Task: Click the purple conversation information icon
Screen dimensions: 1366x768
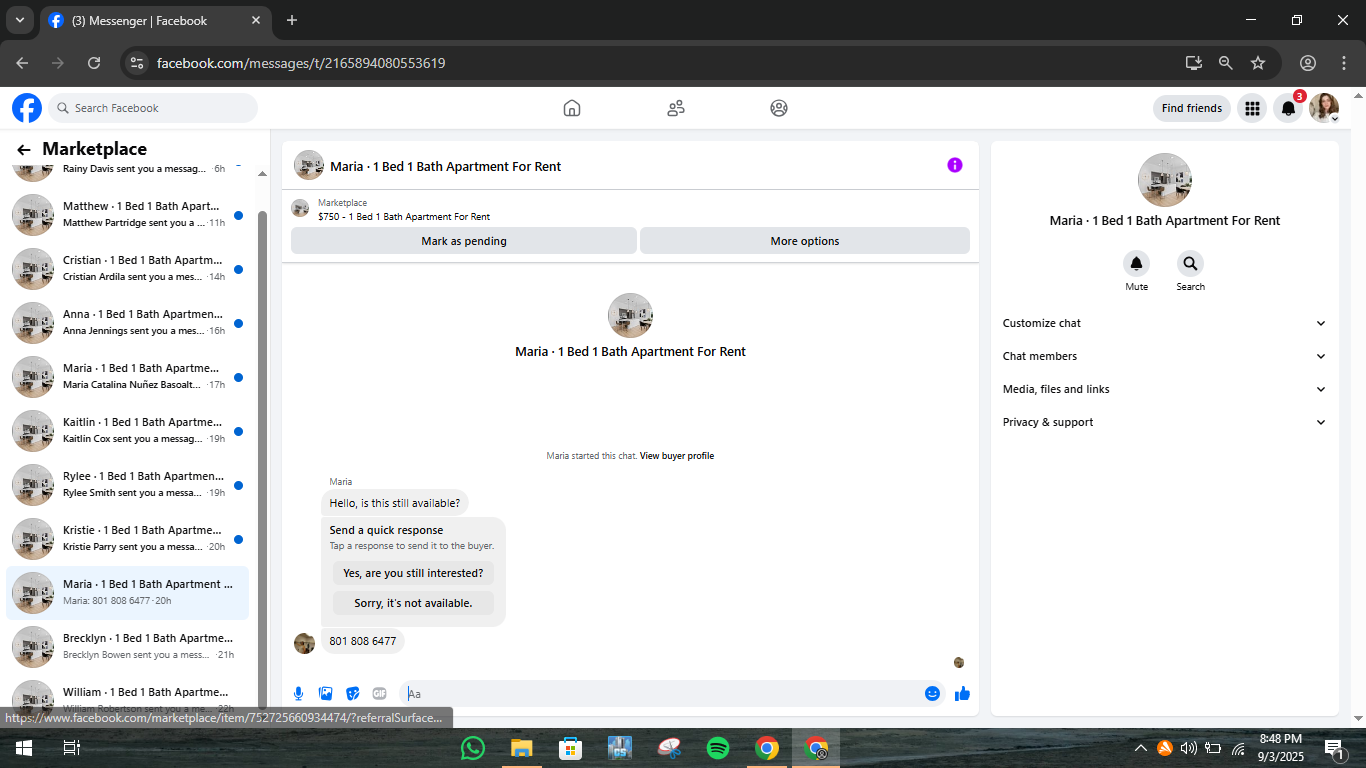Action: click(x=955, y=165)
